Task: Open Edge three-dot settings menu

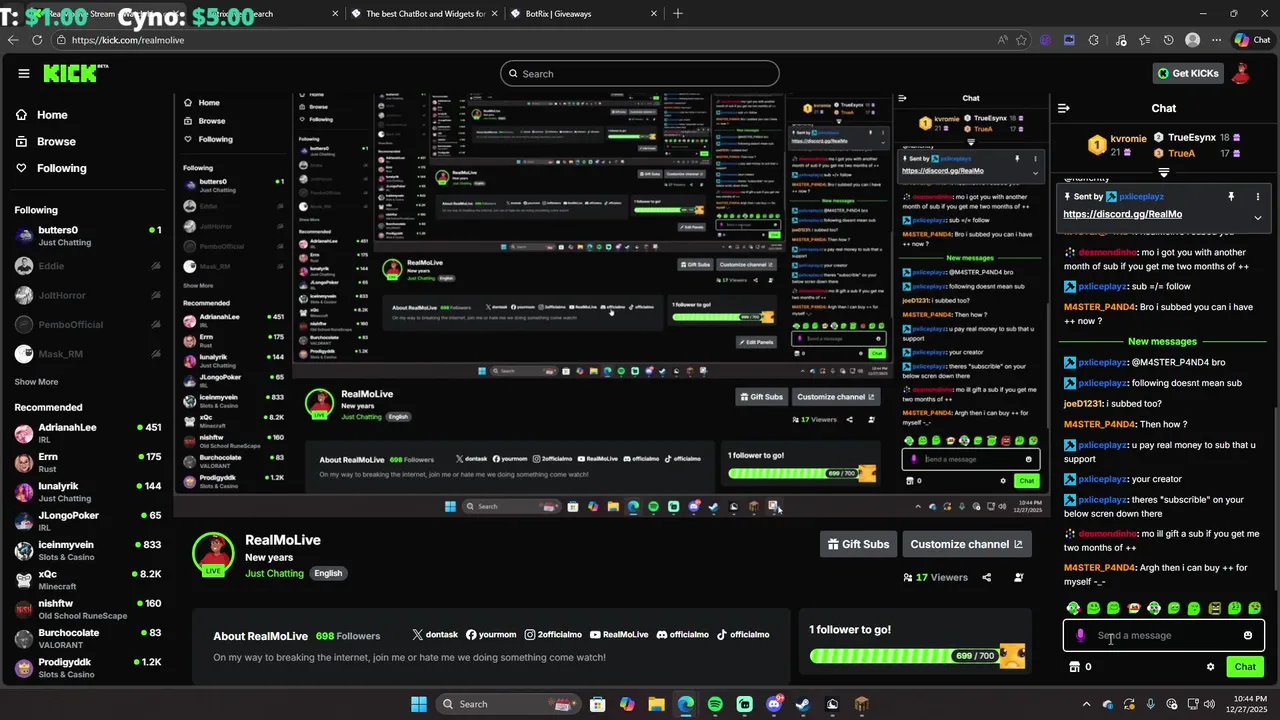Action: pos(1216,40)
